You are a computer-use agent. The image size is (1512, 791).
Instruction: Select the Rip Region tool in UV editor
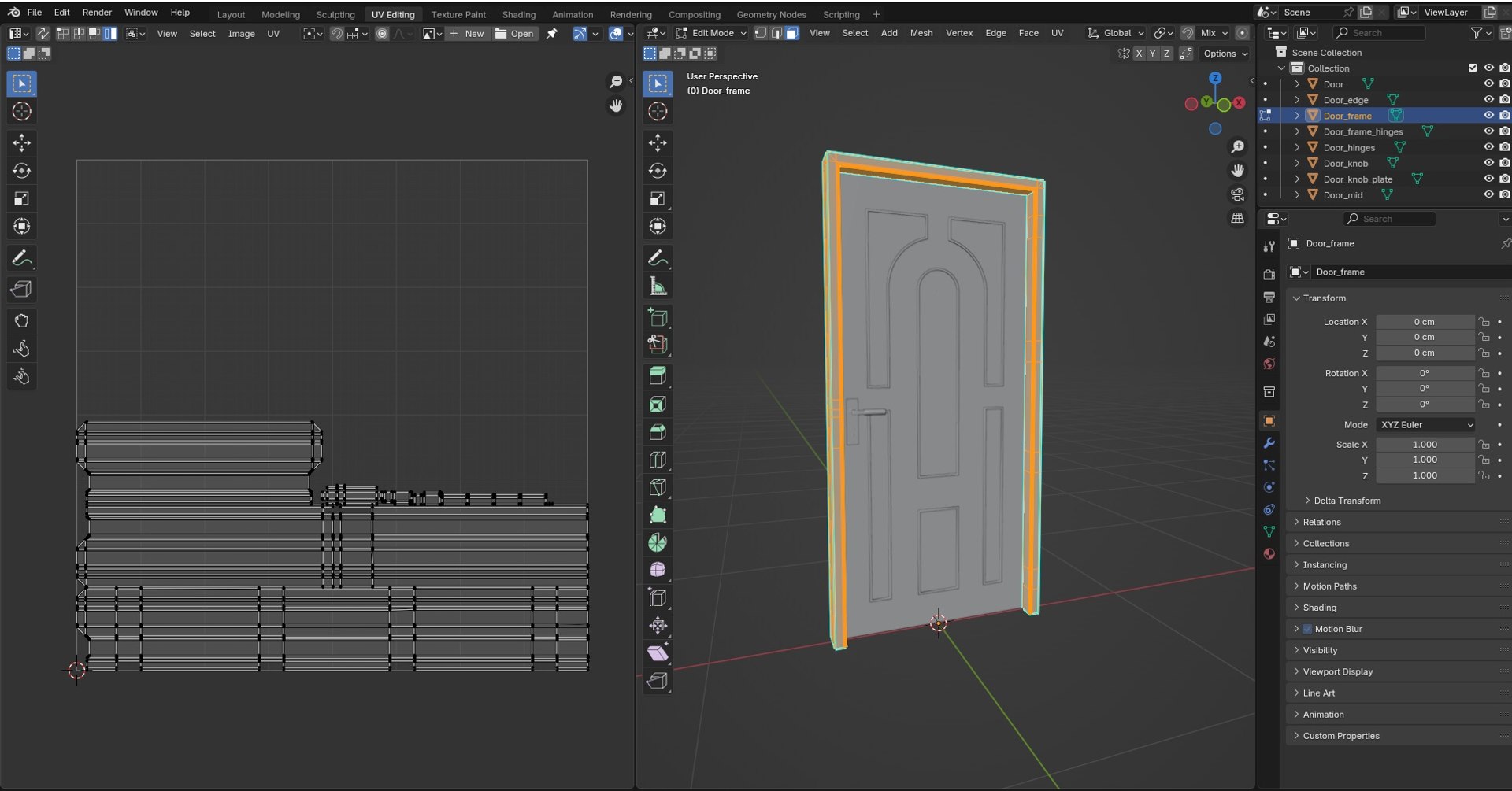coord(22,289)
